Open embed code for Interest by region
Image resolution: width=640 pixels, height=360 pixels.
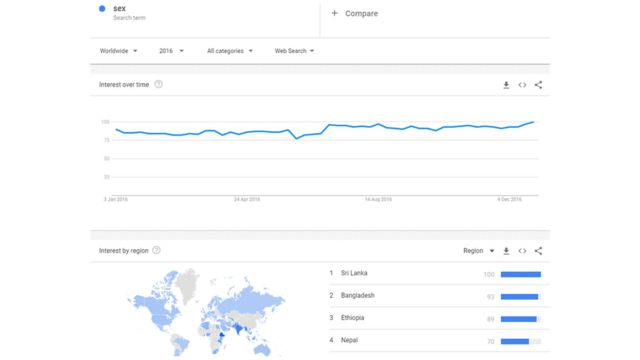522,251
